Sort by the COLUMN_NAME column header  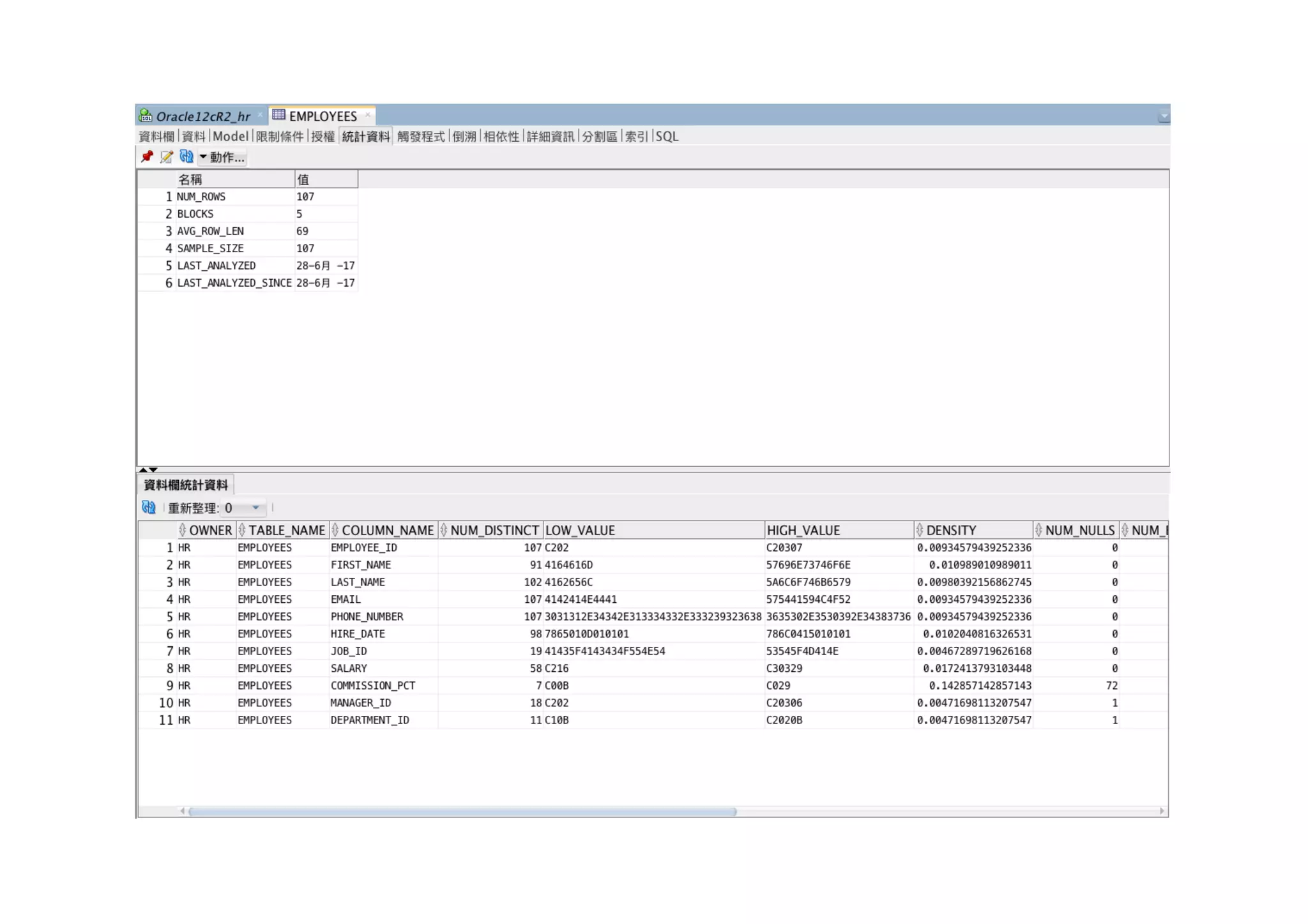(x=384, y=530)
